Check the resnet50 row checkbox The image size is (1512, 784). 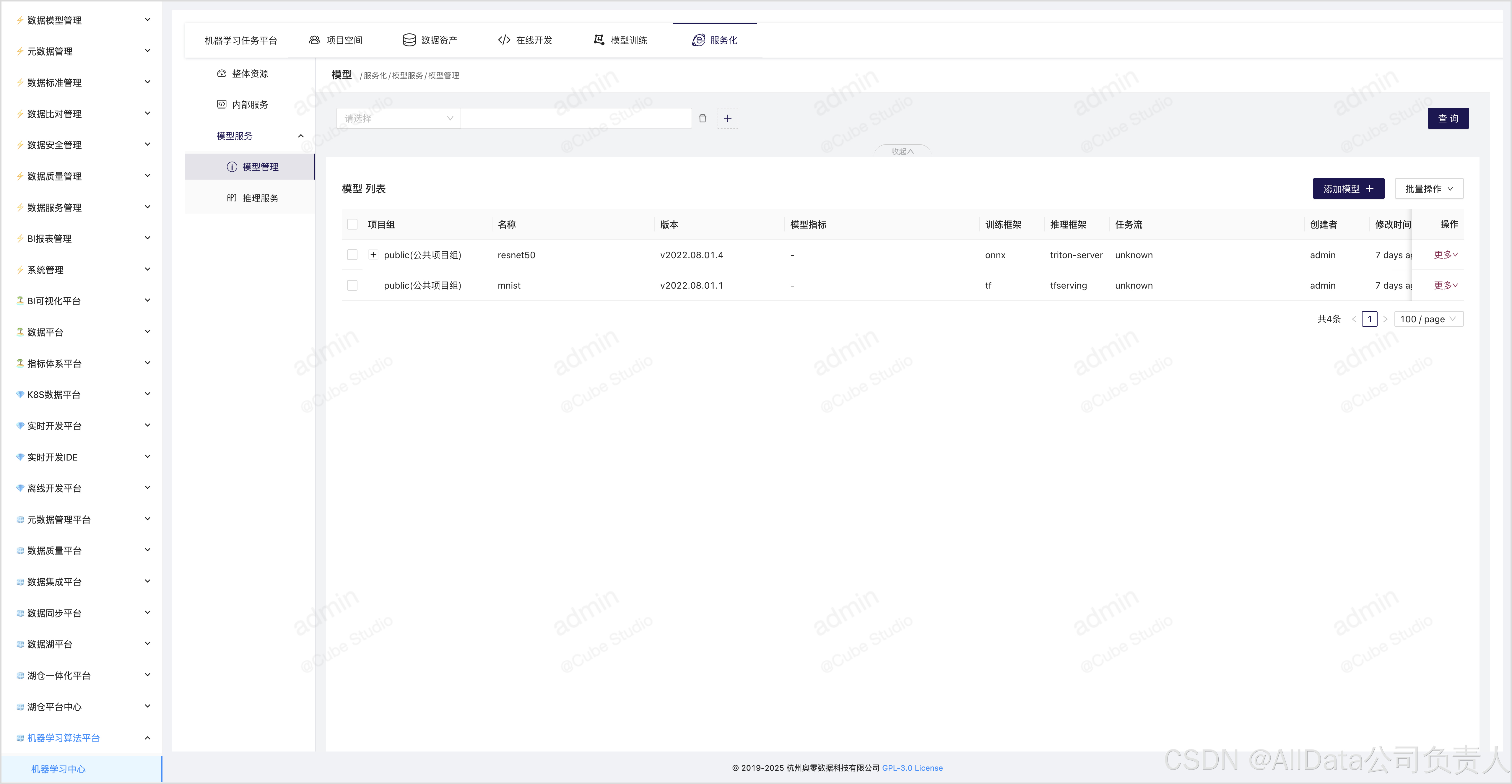[x=352, y=255]
